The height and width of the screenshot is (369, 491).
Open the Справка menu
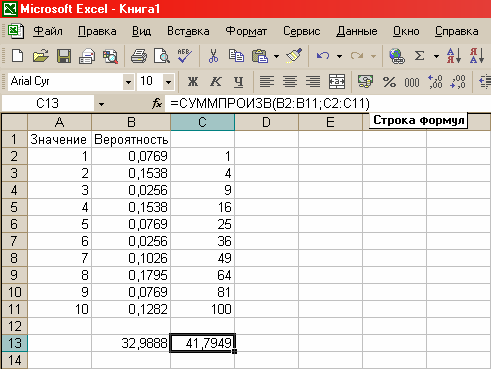coord(457,31)
